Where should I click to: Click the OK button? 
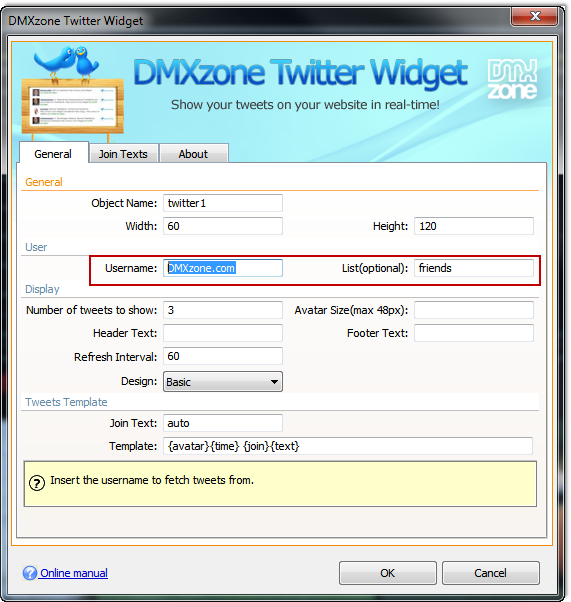387,573
